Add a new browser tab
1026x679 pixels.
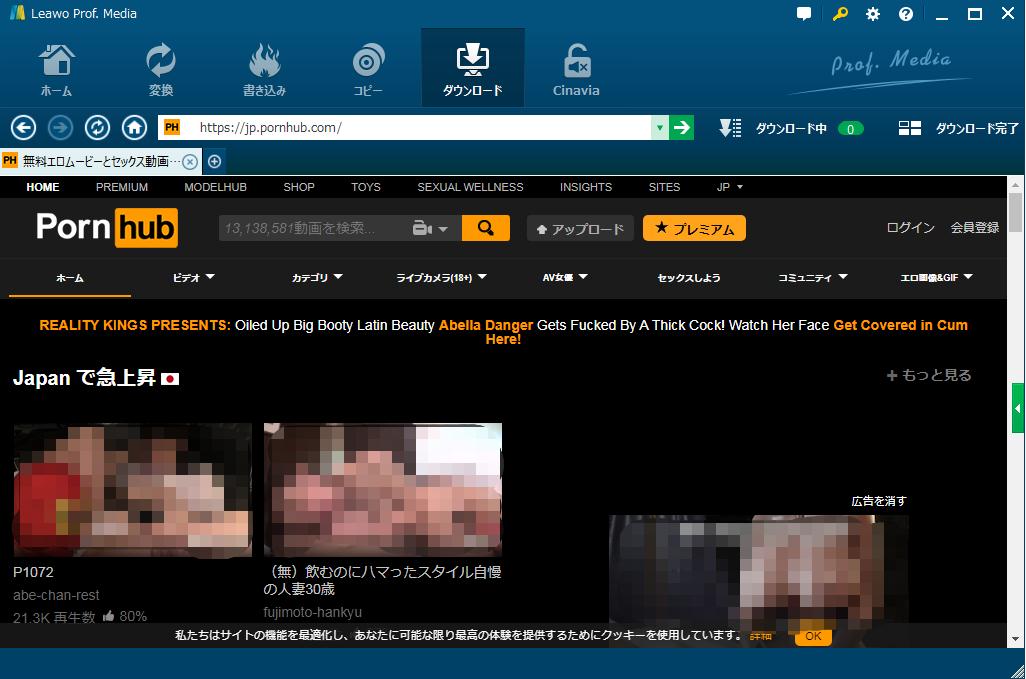(x=214, y=162)
